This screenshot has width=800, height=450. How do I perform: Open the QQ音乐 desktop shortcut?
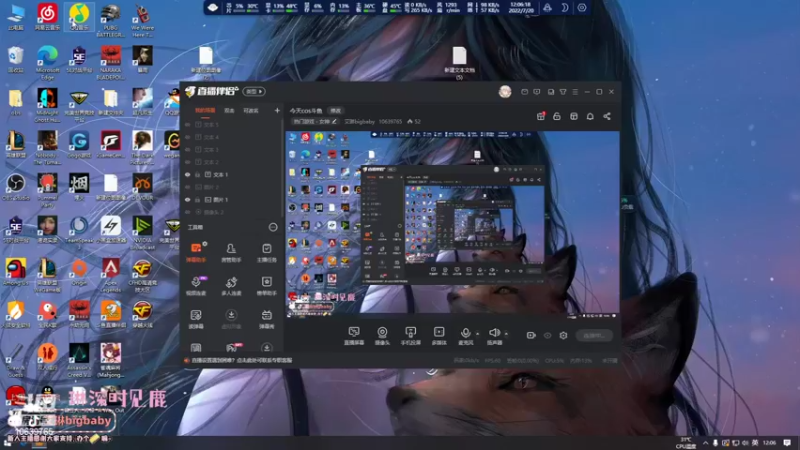(79, 16)
